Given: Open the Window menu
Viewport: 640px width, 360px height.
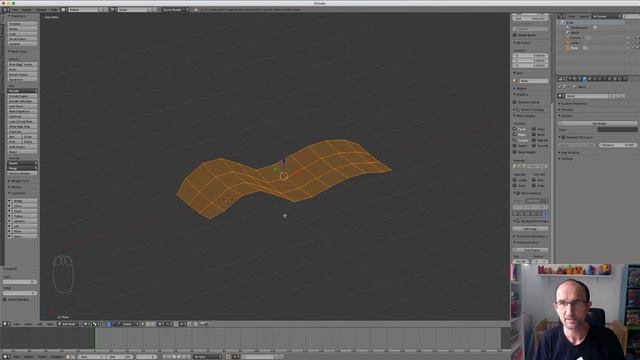Looking at the screenshot, I should pyautogui.click(x=41, y=9).
